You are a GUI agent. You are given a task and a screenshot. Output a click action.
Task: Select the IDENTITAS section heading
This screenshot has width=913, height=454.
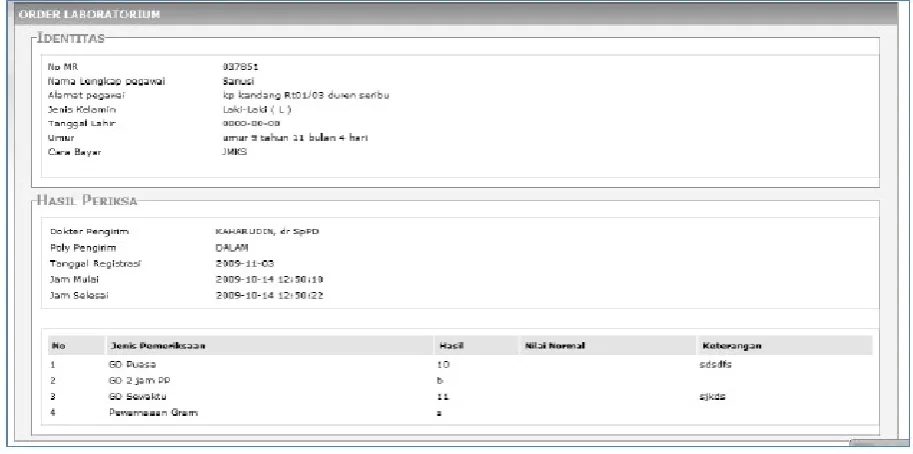pyautogui.click(x=71, y=39)
